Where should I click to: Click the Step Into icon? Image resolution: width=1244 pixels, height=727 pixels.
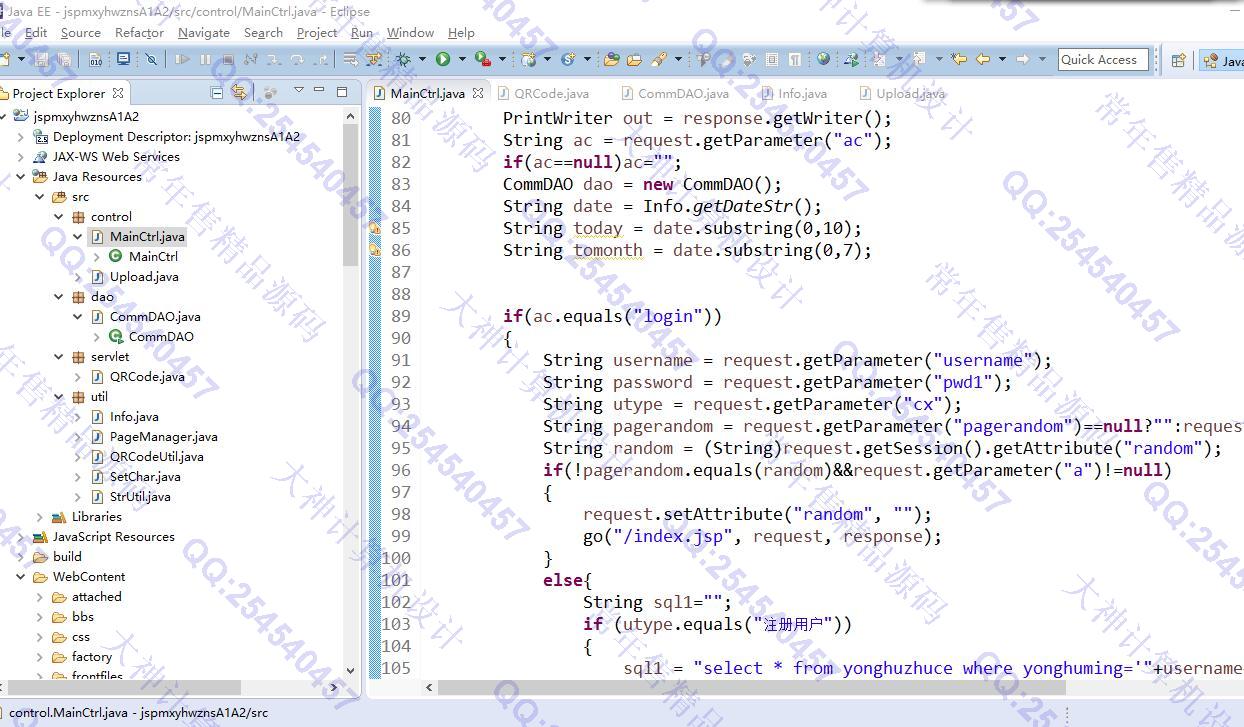click(273, 59)
